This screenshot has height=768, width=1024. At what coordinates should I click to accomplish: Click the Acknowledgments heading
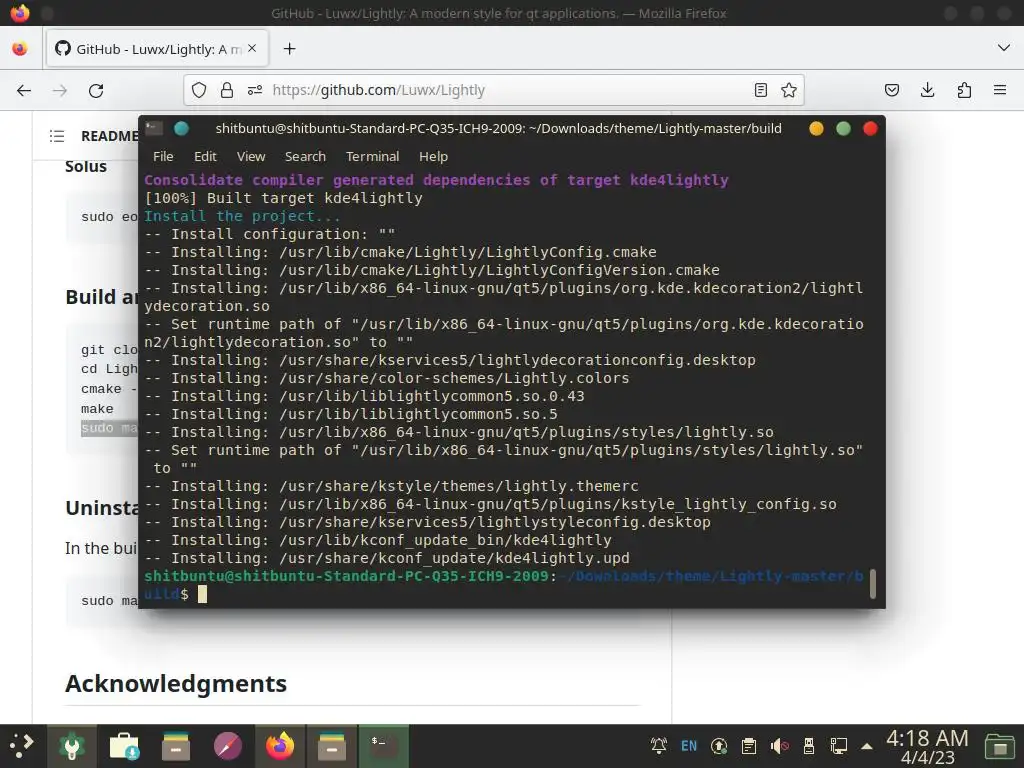[176, 684]
